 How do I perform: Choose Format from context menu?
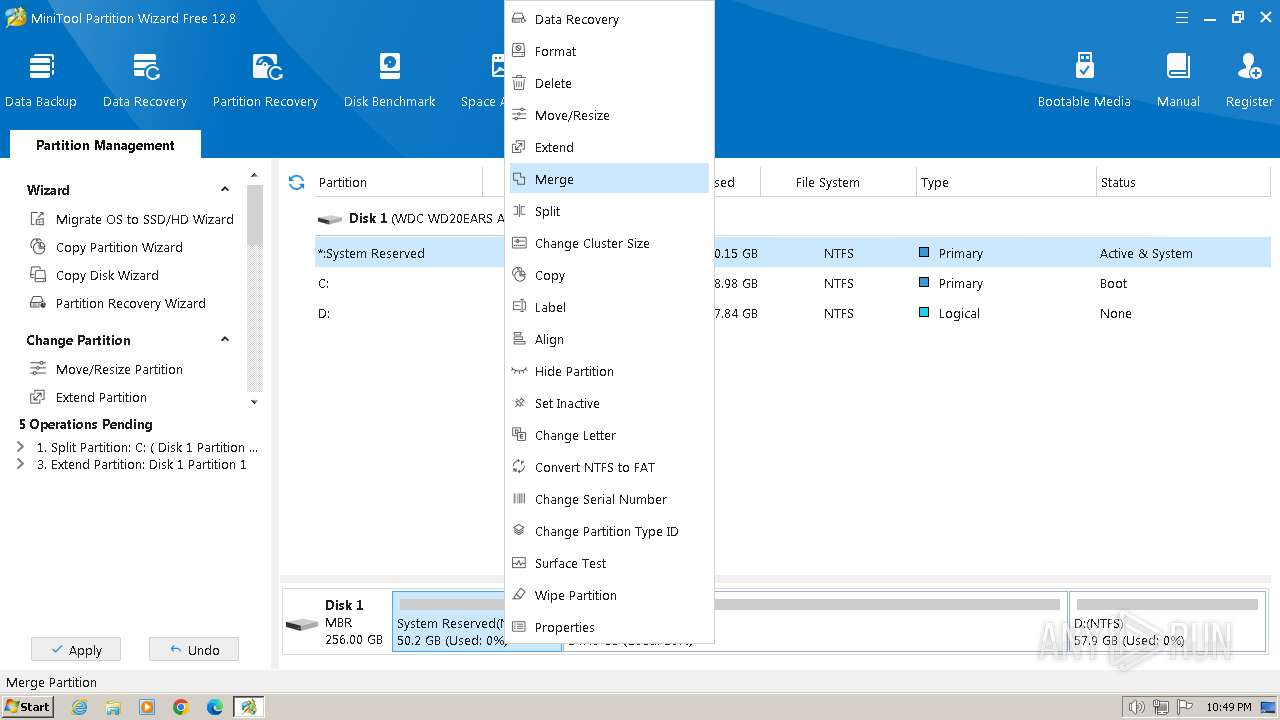pyautogui.click(x=609, y=51)
